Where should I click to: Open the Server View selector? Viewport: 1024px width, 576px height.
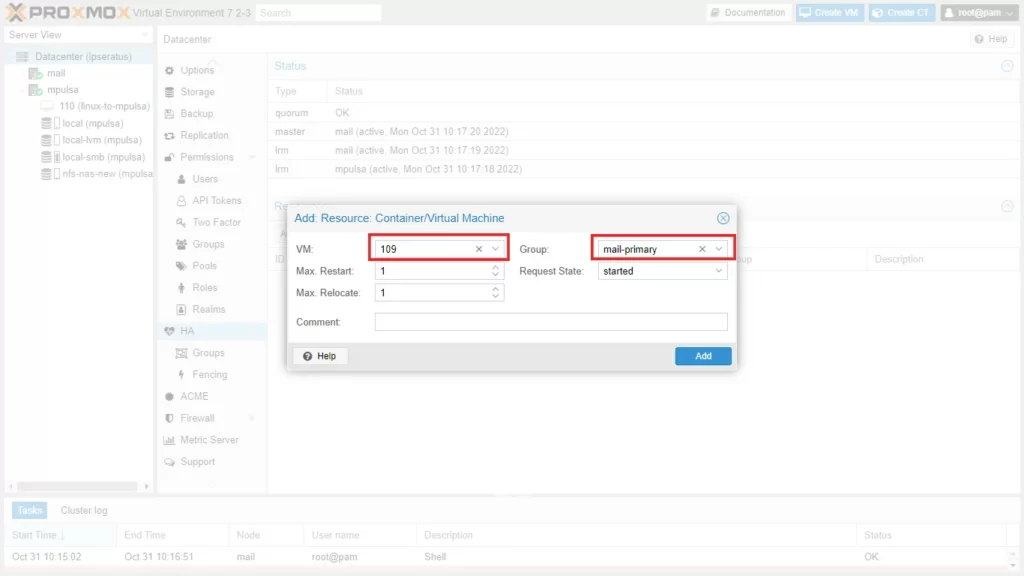coord(78,35)
